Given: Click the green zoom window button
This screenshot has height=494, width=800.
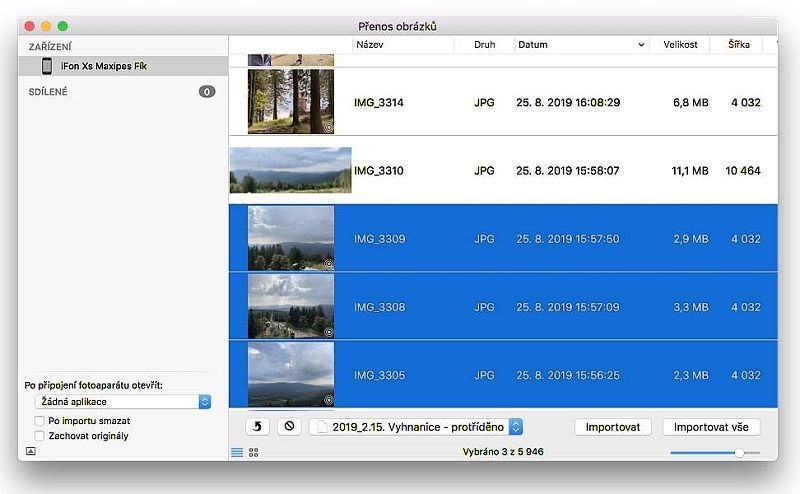Looking at the screenshot, I should [62, 26].
